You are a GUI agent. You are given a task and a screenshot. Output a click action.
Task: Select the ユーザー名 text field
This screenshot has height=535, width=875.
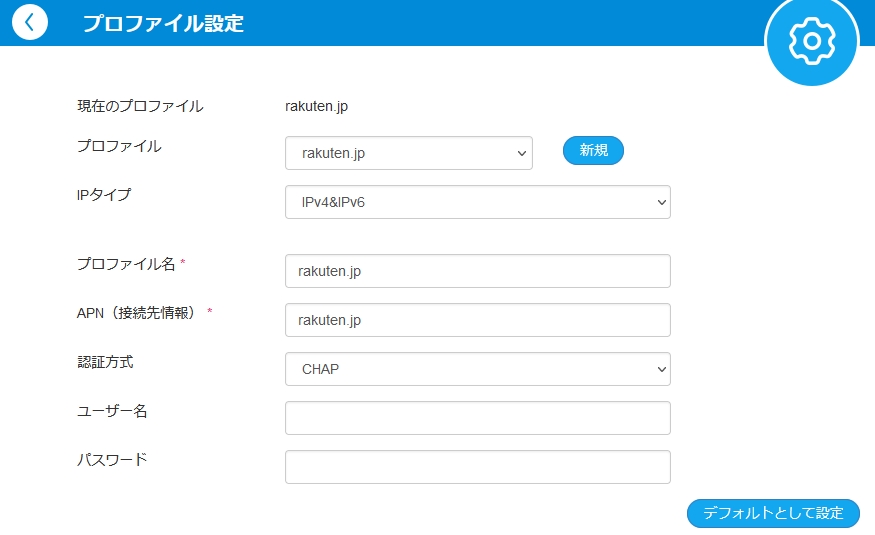(478, 418)
